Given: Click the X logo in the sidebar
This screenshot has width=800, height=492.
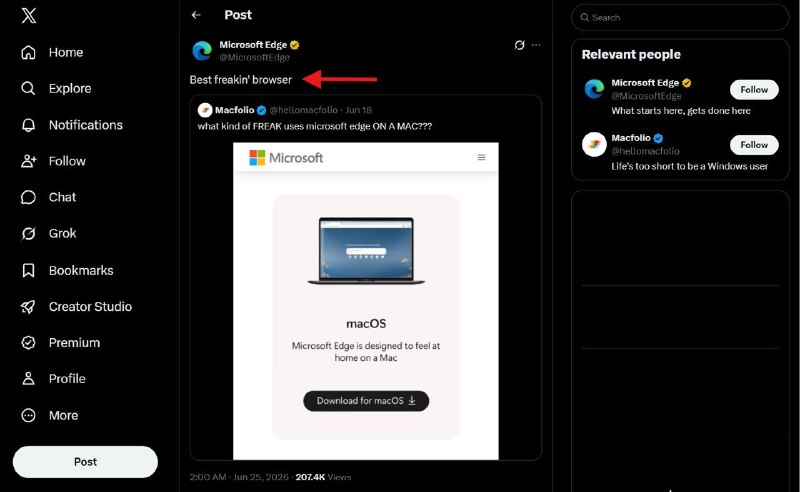Looking at the screenshot, I should [x=29, y=15].
